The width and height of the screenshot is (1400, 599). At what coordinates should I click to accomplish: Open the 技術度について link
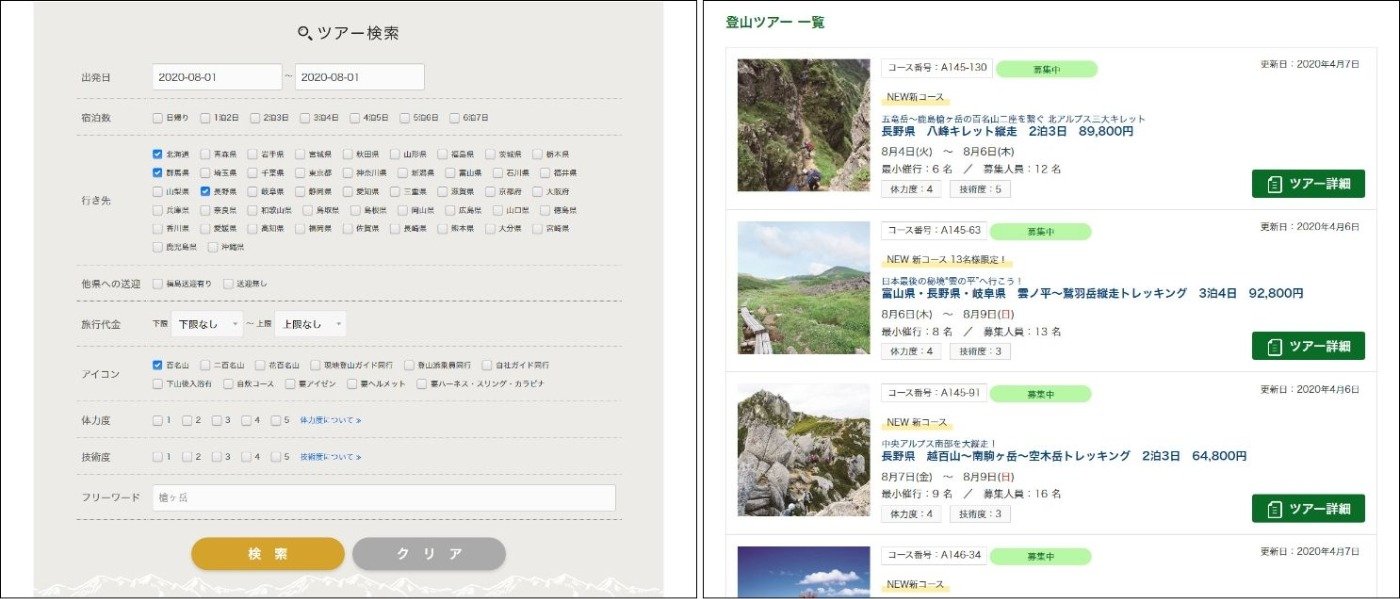pyautogui.click(x=330, y=457)
